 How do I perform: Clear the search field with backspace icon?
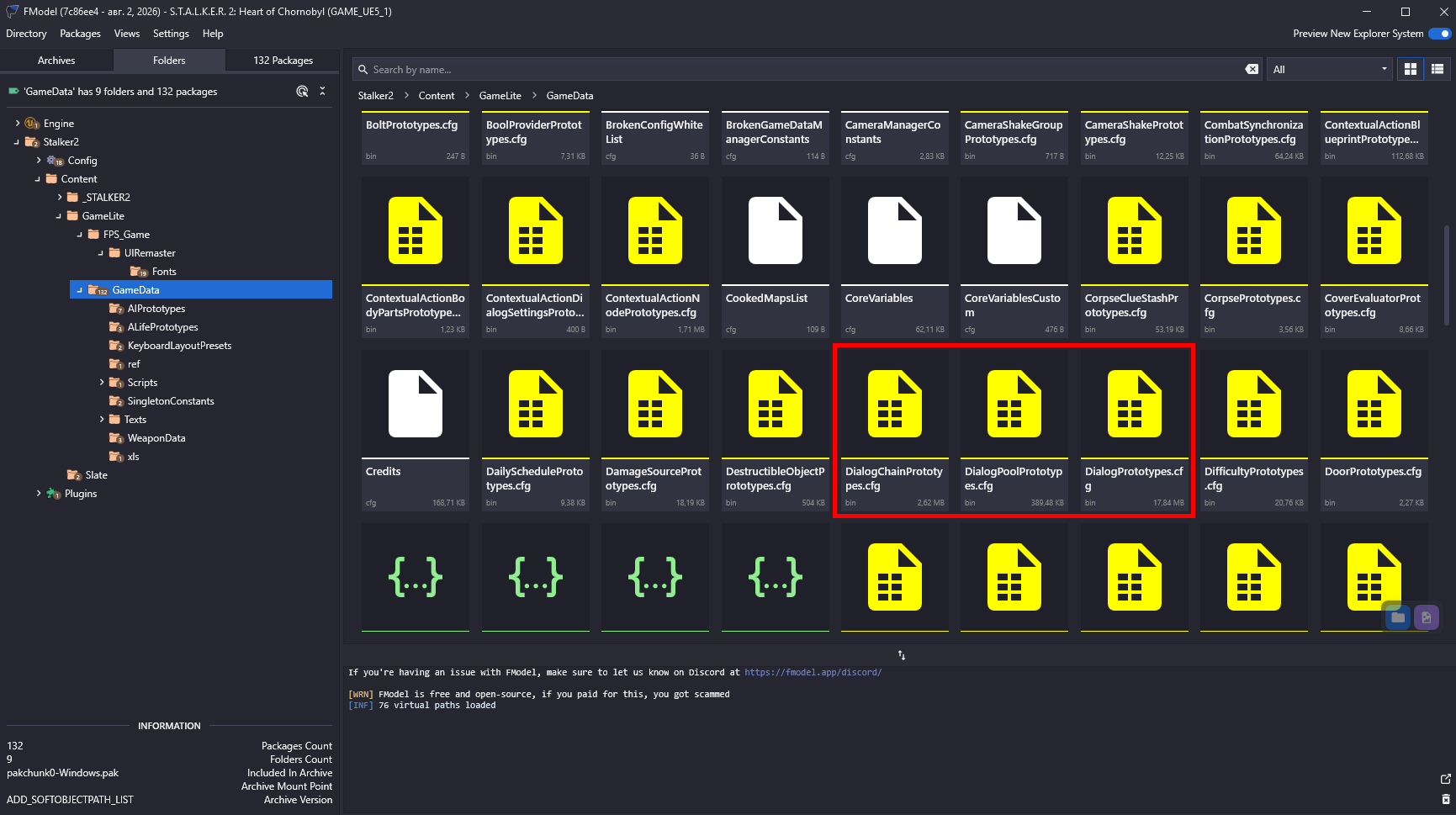tap(1252, 69)
